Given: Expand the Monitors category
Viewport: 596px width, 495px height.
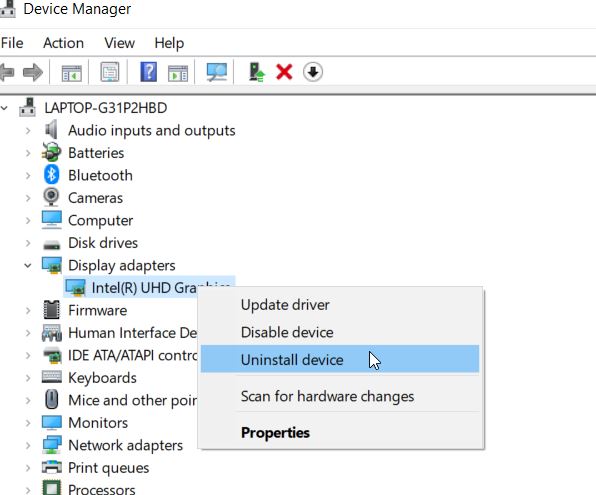Looking at the screenshot, I should (28, 422).
